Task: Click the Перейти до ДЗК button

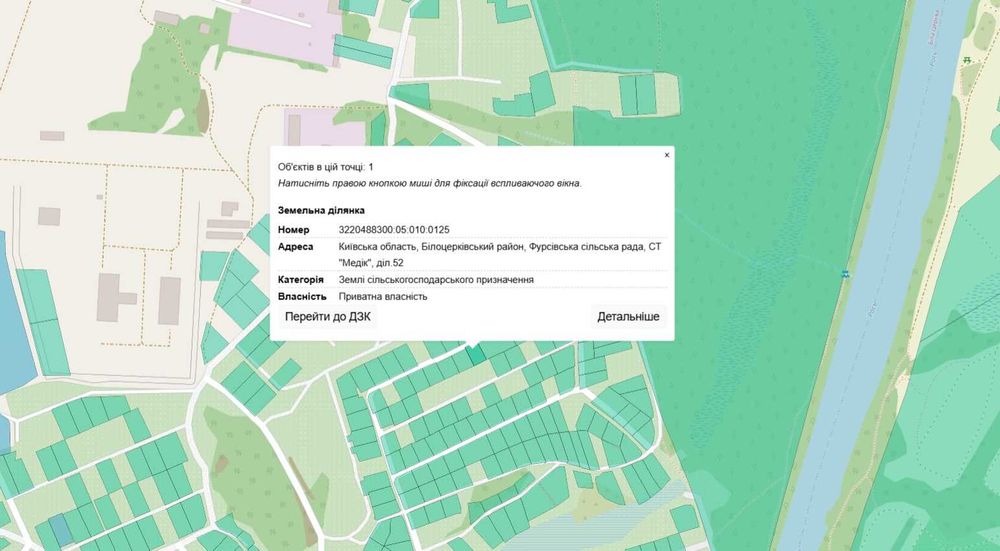Action: click(x=327, y=317)
